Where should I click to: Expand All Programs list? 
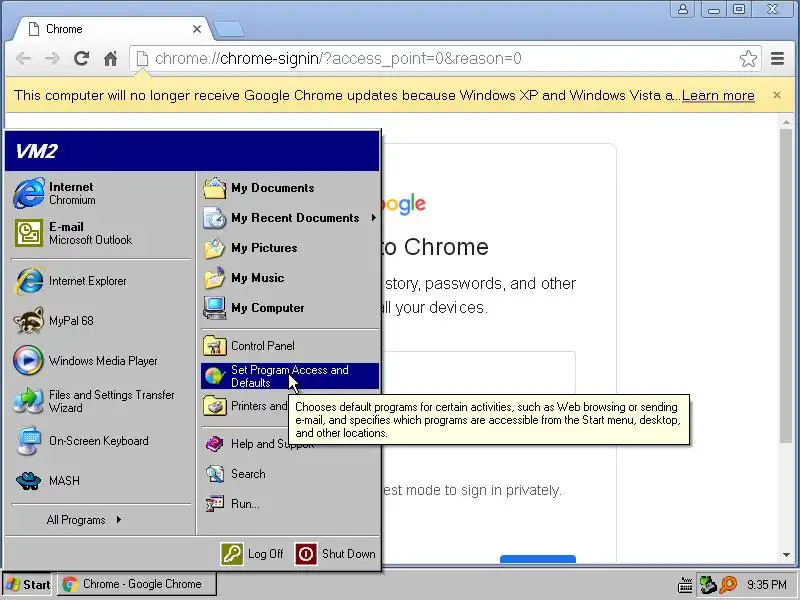84,520
